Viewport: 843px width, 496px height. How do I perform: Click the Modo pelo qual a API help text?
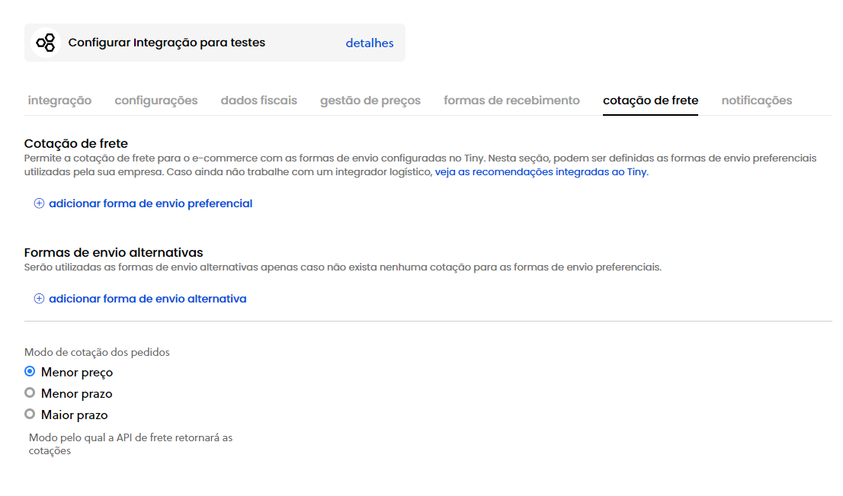click(x=131, y=444)
